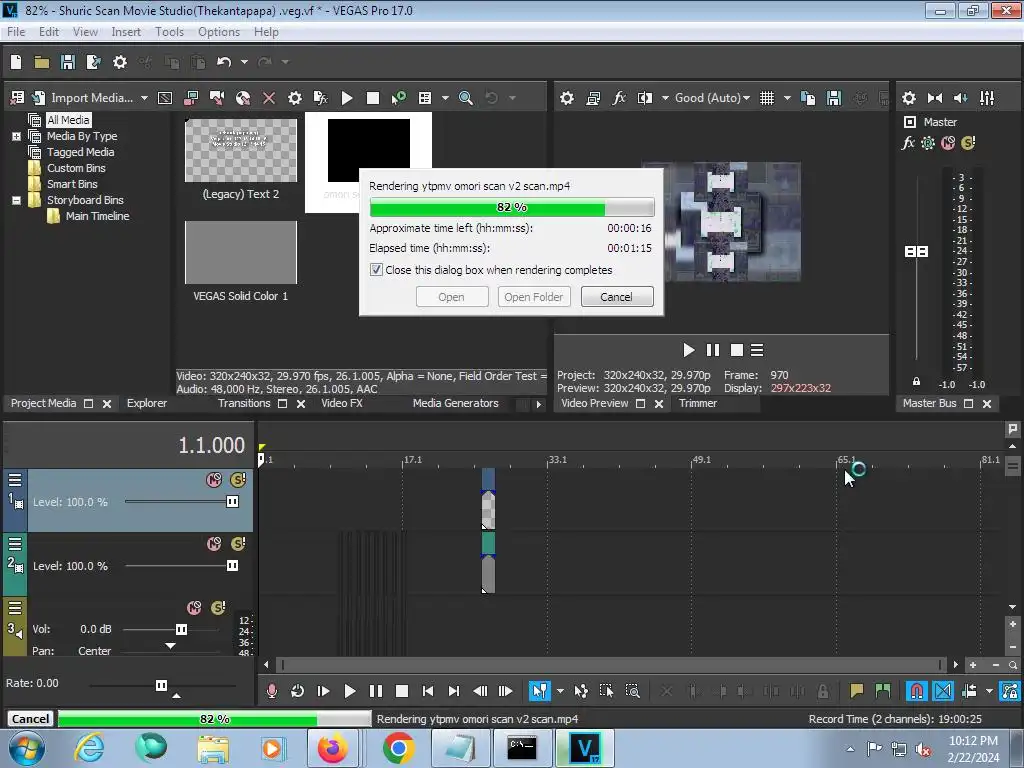The height and width of the screenshot is (768, 1024).
Task: Expand the Media By Type tree node
Action: pyautogui.click(x=16, y=136)
